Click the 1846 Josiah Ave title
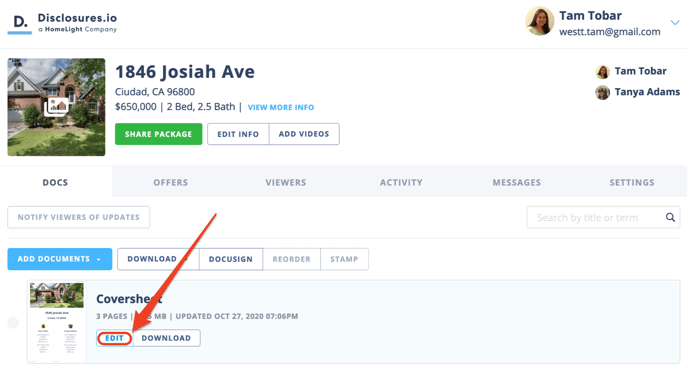The height and width of the screenshot is (375, 687). click(x=184, y=72)
